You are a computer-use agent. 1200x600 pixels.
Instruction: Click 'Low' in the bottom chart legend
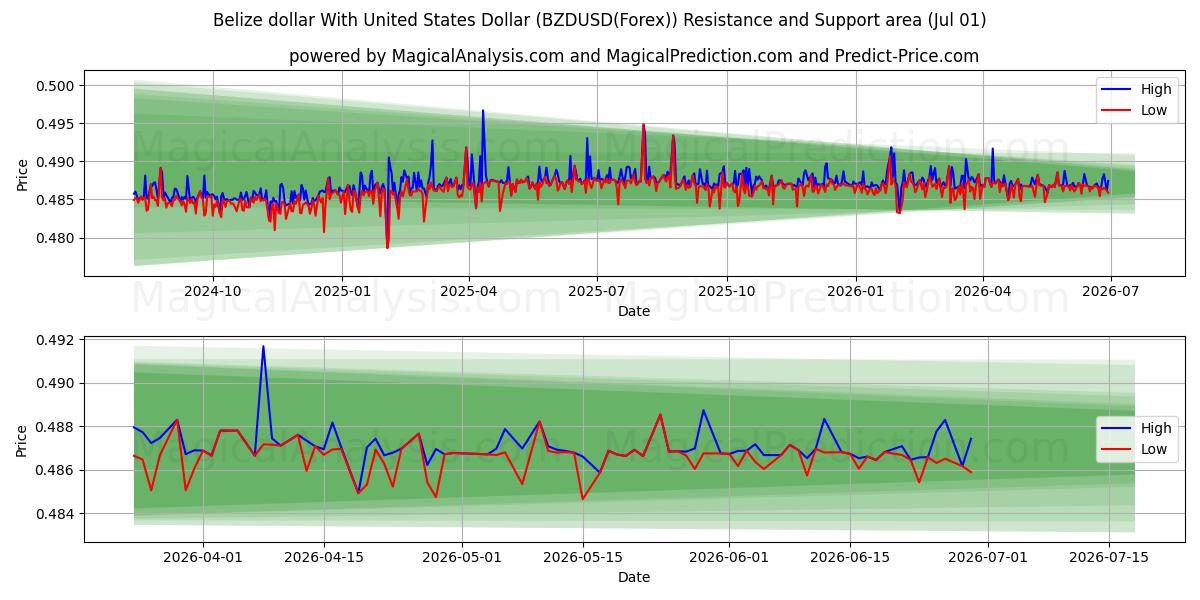(1154, 449)
